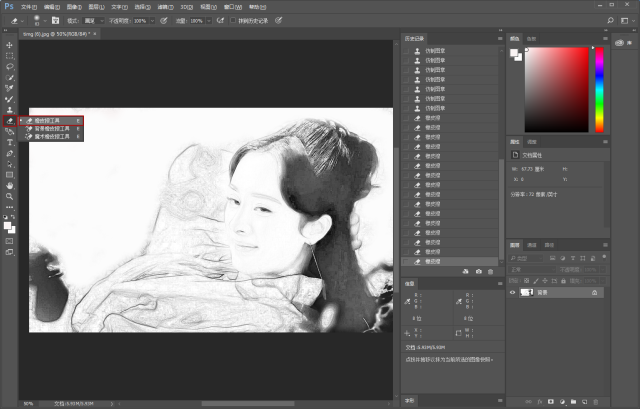Toggle pixel layer filter in Layers panel
Viewport: 640px width, 409px height.
(552, 258)
